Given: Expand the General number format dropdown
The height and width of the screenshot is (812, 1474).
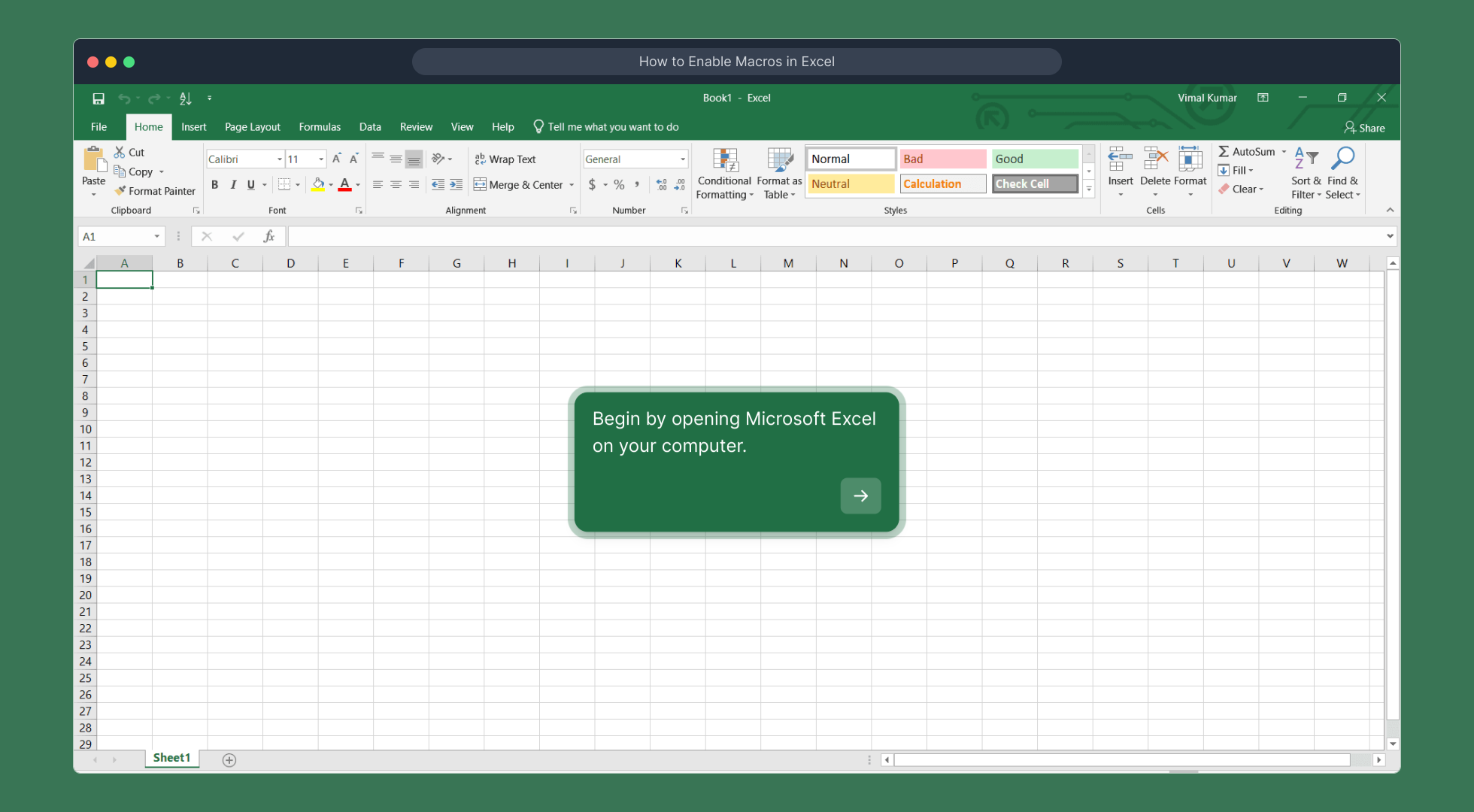Looking at the screenshot, I should click(x=683, y=159).
